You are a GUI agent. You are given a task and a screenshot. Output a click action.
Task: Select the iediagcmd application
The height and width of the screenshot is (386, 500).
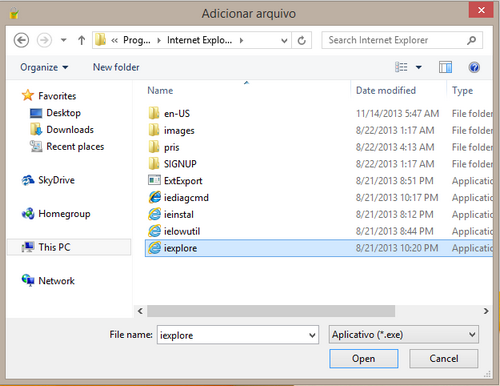click(186, 198)
